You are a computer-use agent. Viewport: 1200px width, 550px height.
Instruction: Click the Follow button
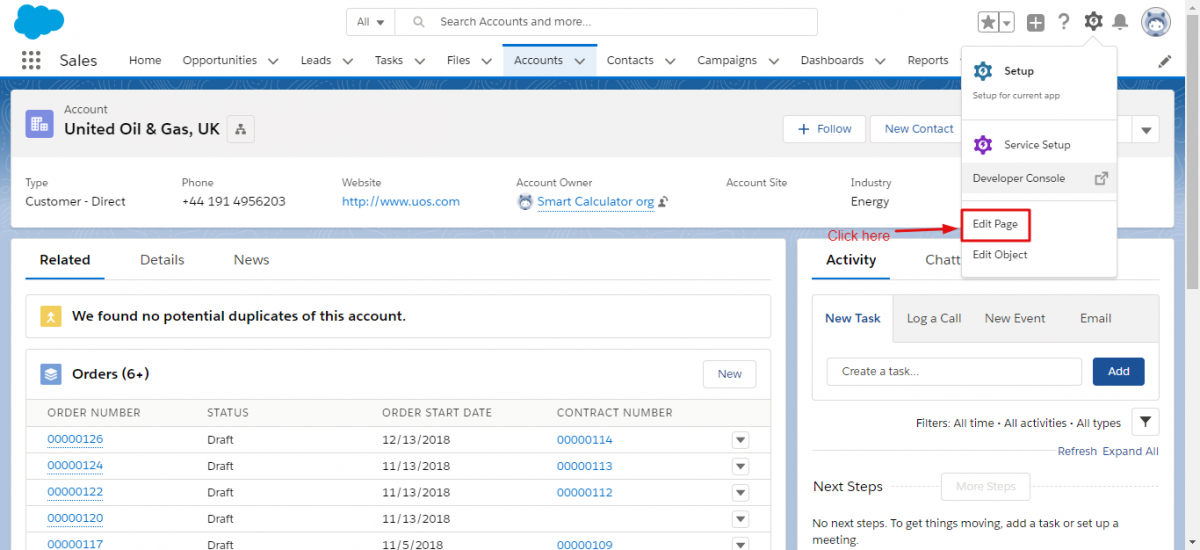click(x=824, y=129)
